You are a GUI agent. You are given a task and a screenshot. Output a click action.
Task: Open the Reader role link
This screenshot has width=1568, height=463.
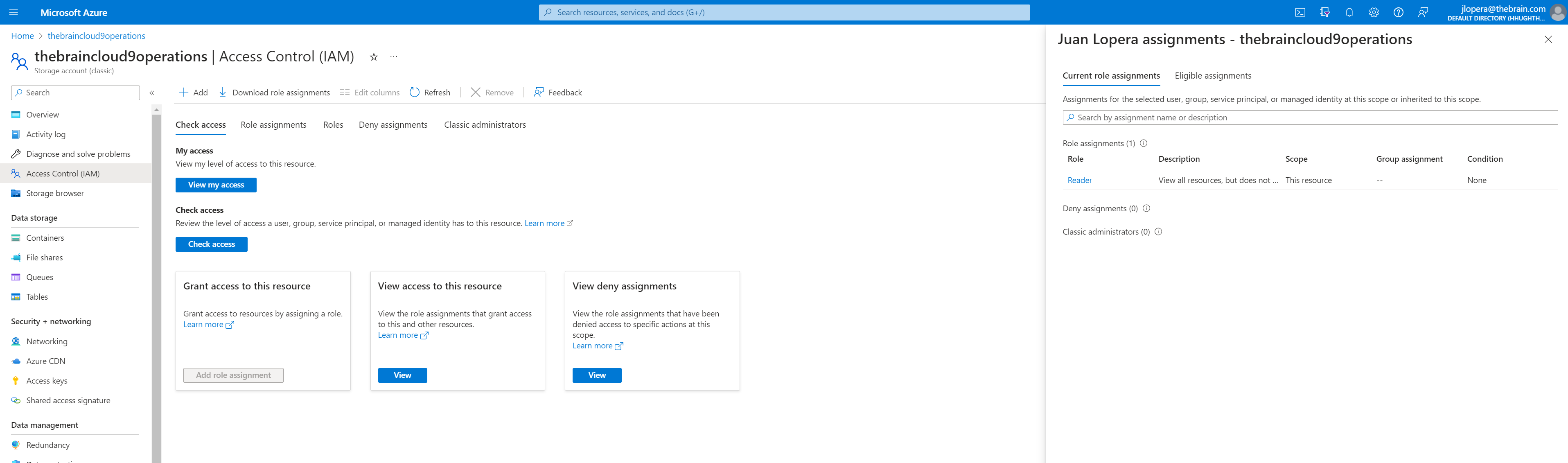[x=1079, y=180]
